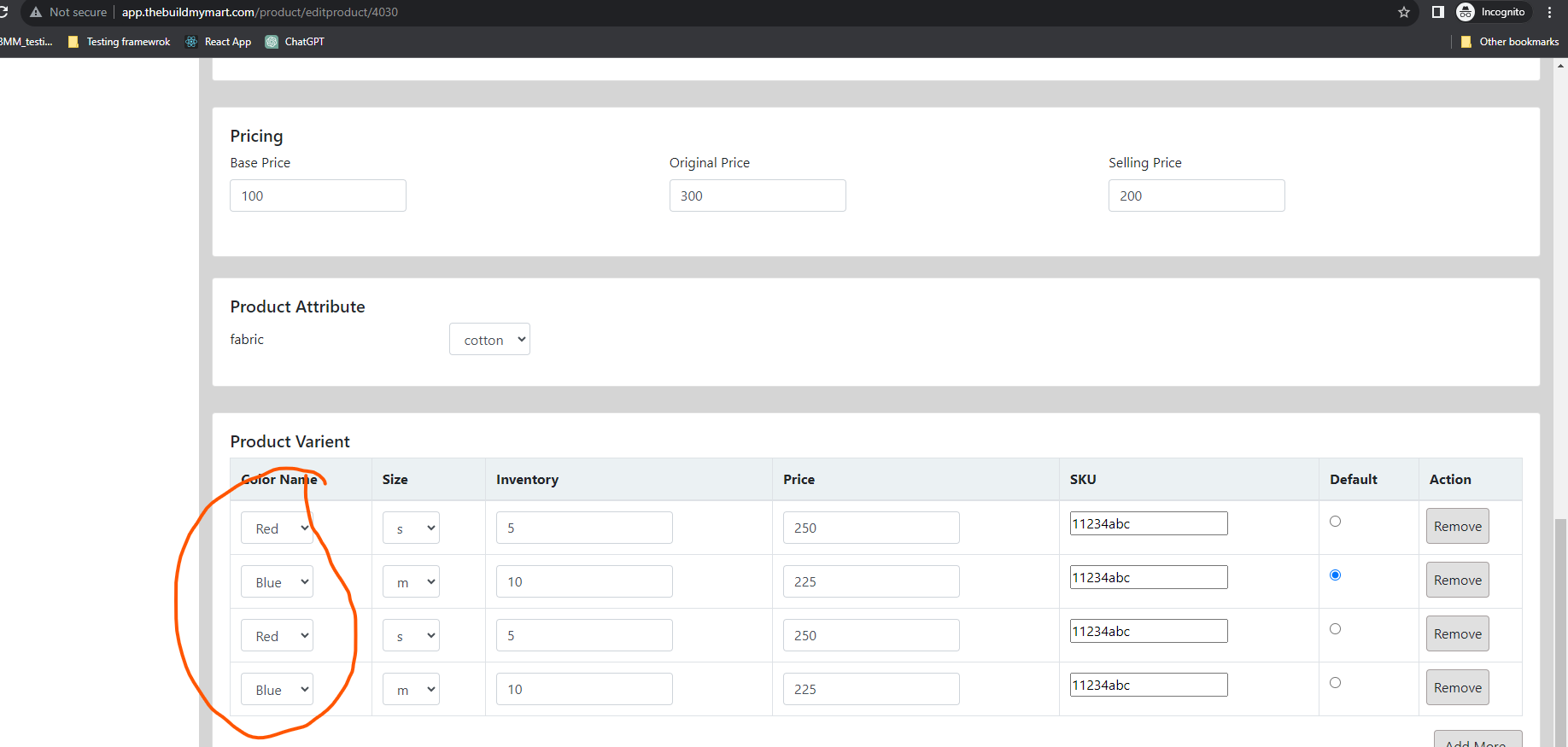Click the Selling Price field
Viewport: 1568px width, 747px height.
coord(1196,196)
